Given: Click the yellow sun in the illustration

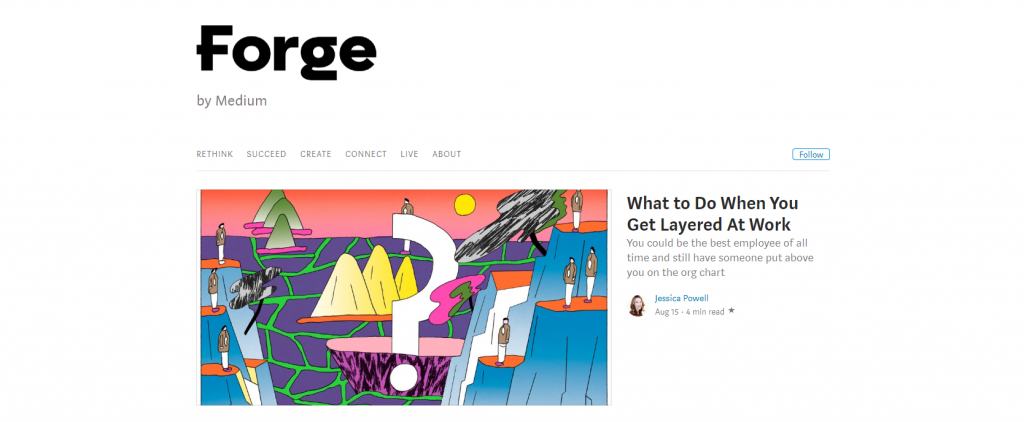Looking at the screenshot, I should click(464, 204).
